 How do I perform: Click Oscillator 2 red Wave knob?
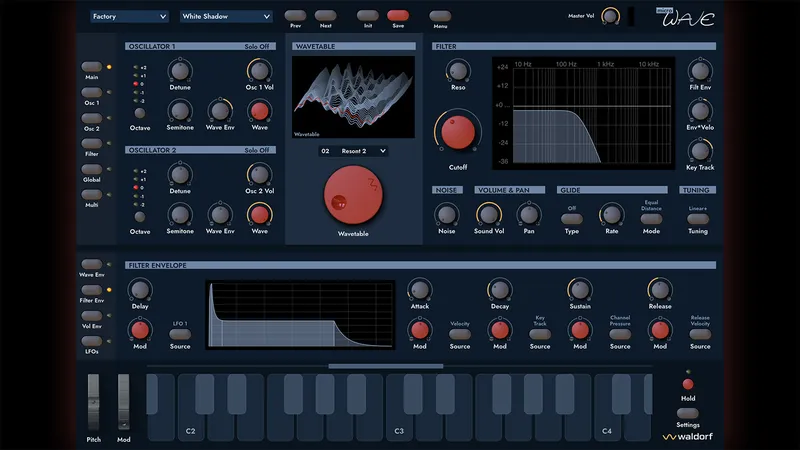260,215
